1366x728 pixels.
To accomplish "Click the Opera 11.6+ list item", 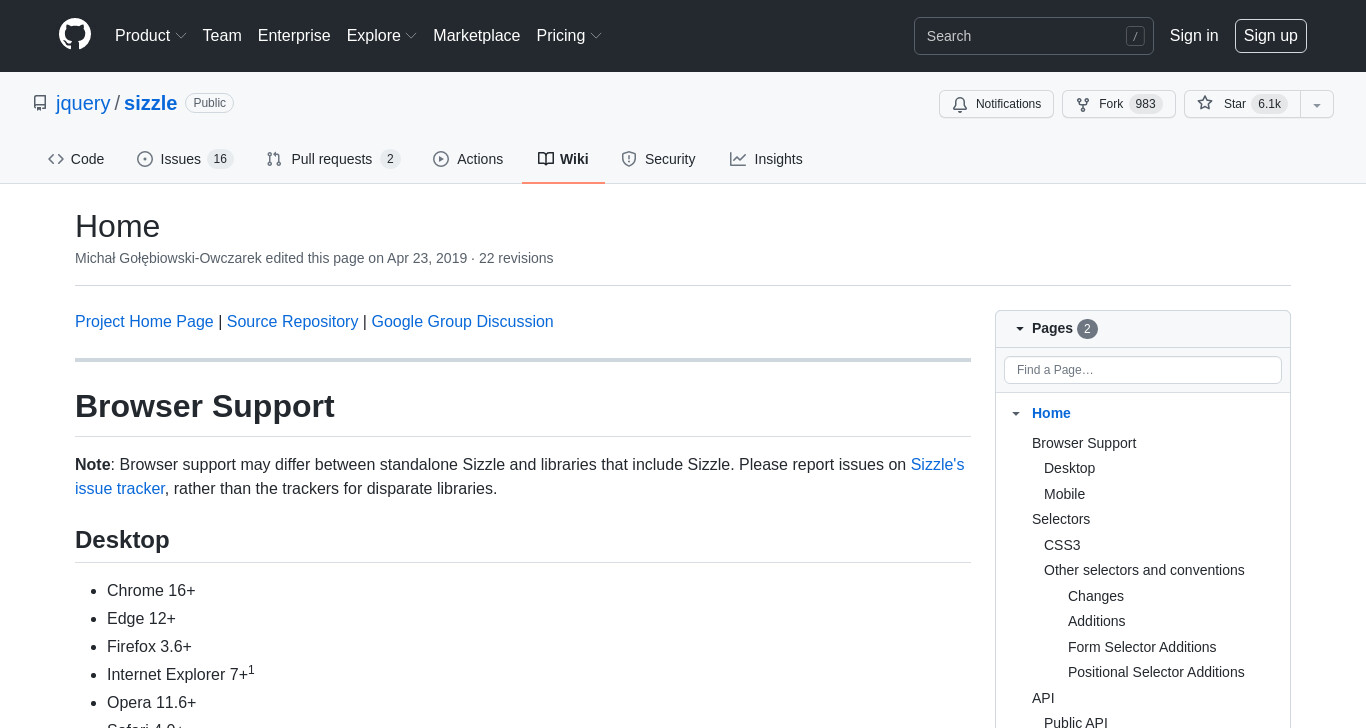I will click(x=152, y=703).
